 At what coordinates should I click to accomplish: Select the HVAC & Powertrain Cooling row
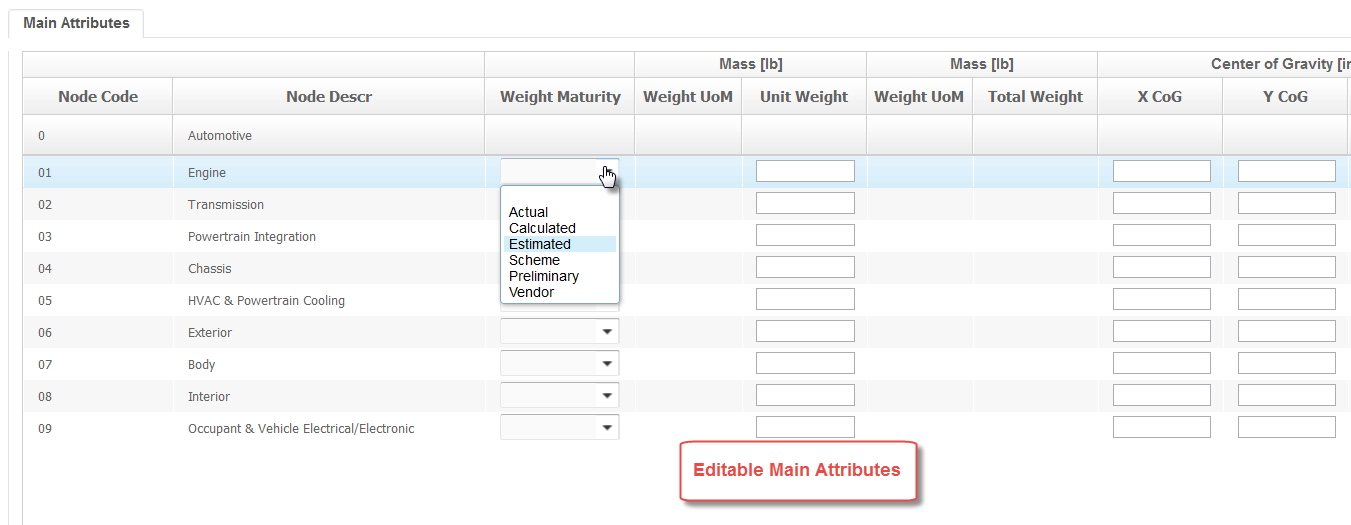tap(266, 301)
